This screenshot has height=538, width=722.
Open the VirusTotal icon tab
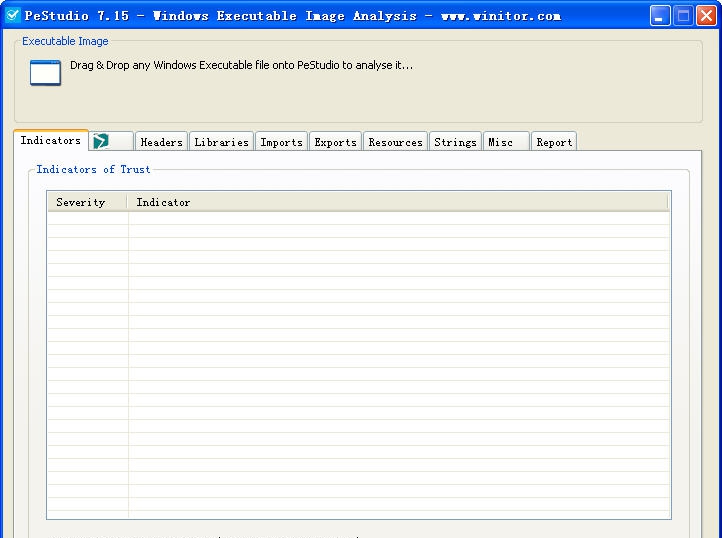pos(111,141)
